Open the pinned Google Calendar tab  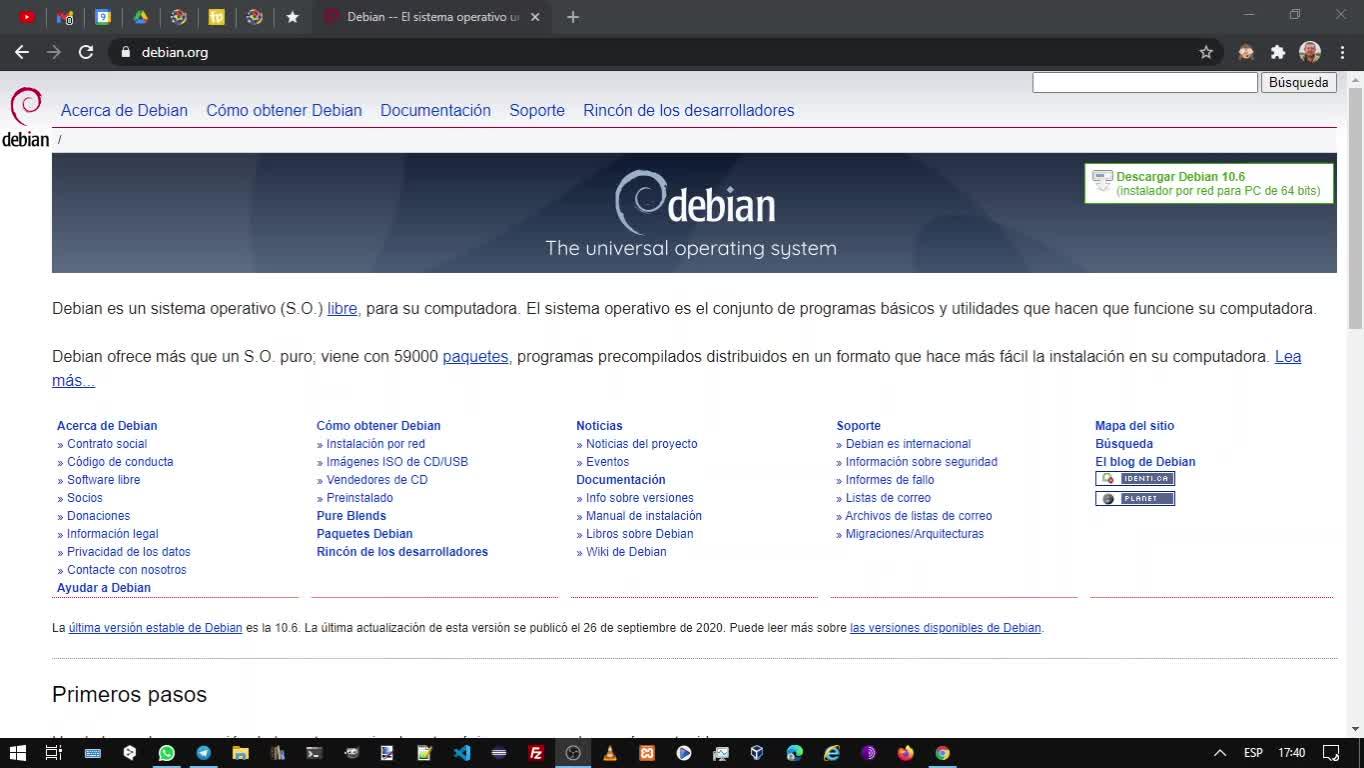[x=103, y=17]
